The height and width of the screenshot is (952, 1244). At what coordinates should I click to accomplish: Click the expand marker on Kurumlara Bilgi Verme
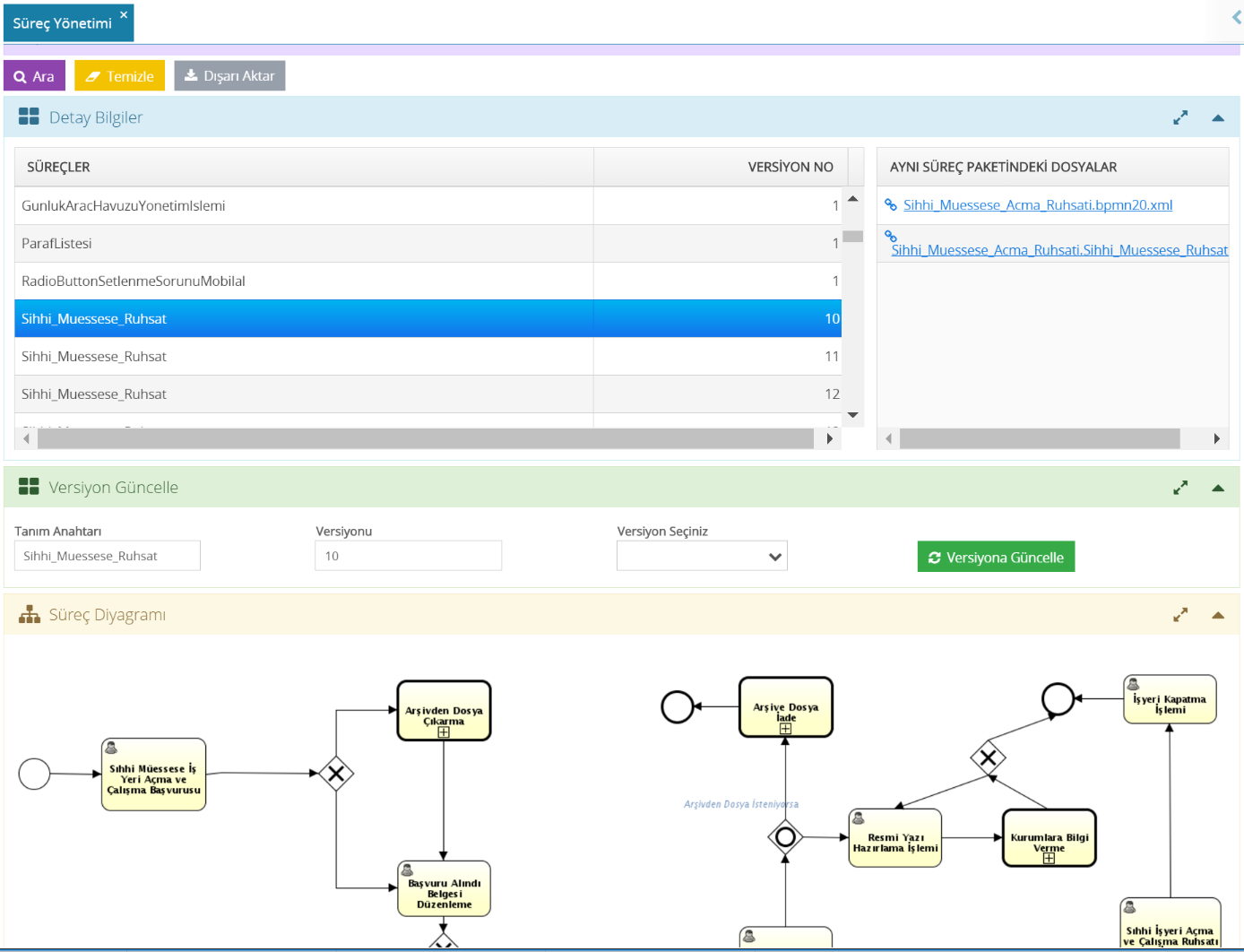tap(1049, 858)
